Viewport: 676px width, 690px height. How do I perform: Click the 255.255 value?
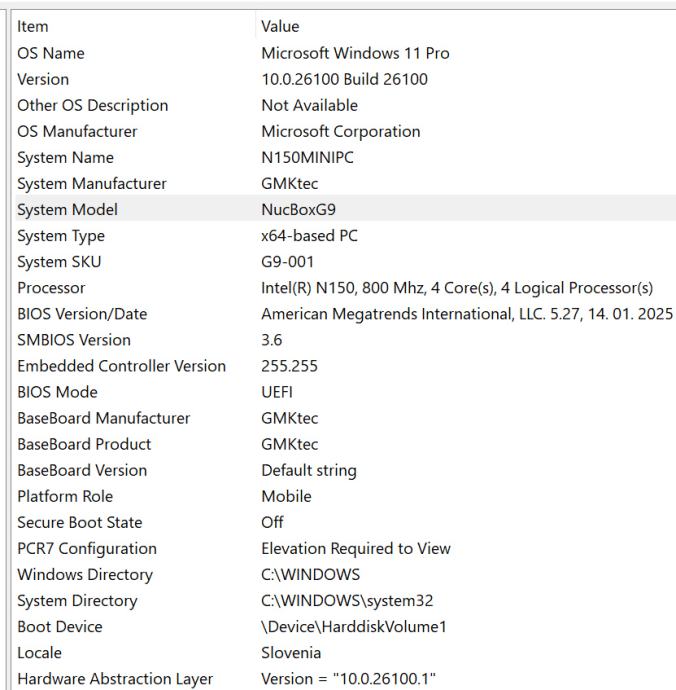point(290,366)
